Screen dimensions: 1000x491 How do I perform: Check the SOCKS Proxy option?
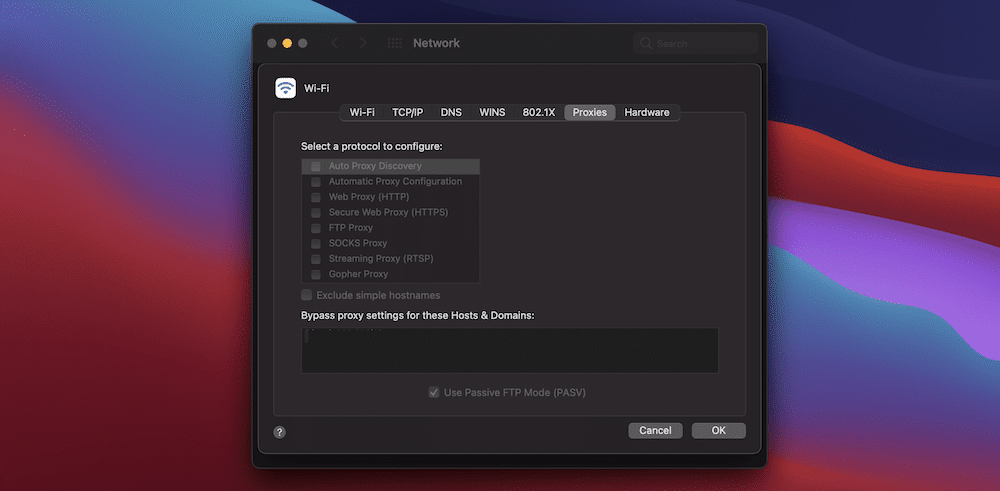coord(316,243)
